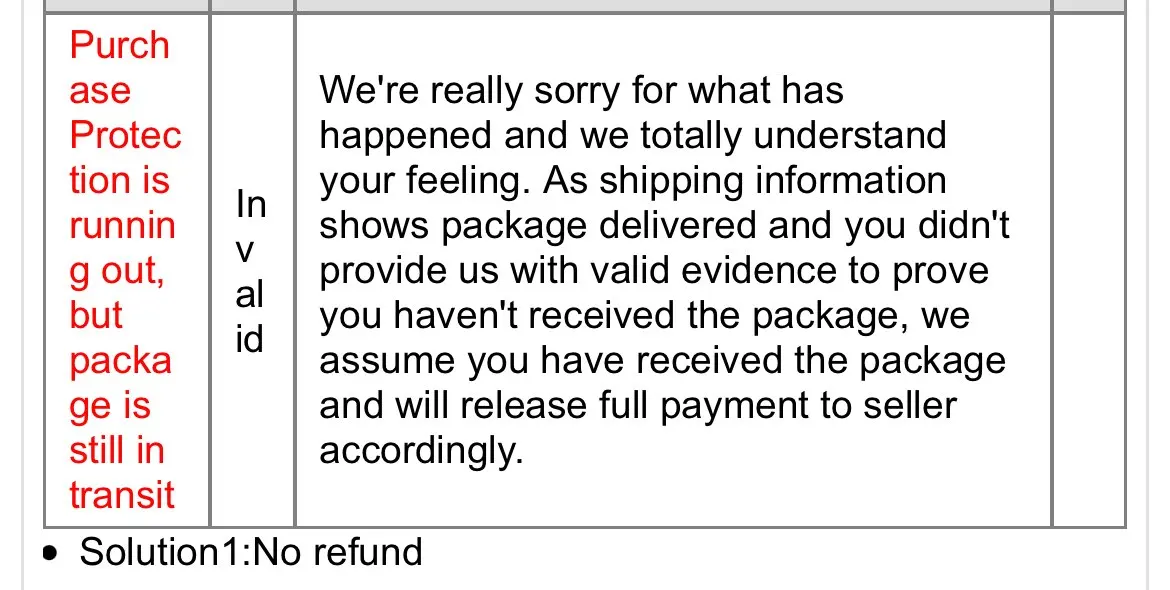Click the bullet point before Solution1

[x=50, y=554]
